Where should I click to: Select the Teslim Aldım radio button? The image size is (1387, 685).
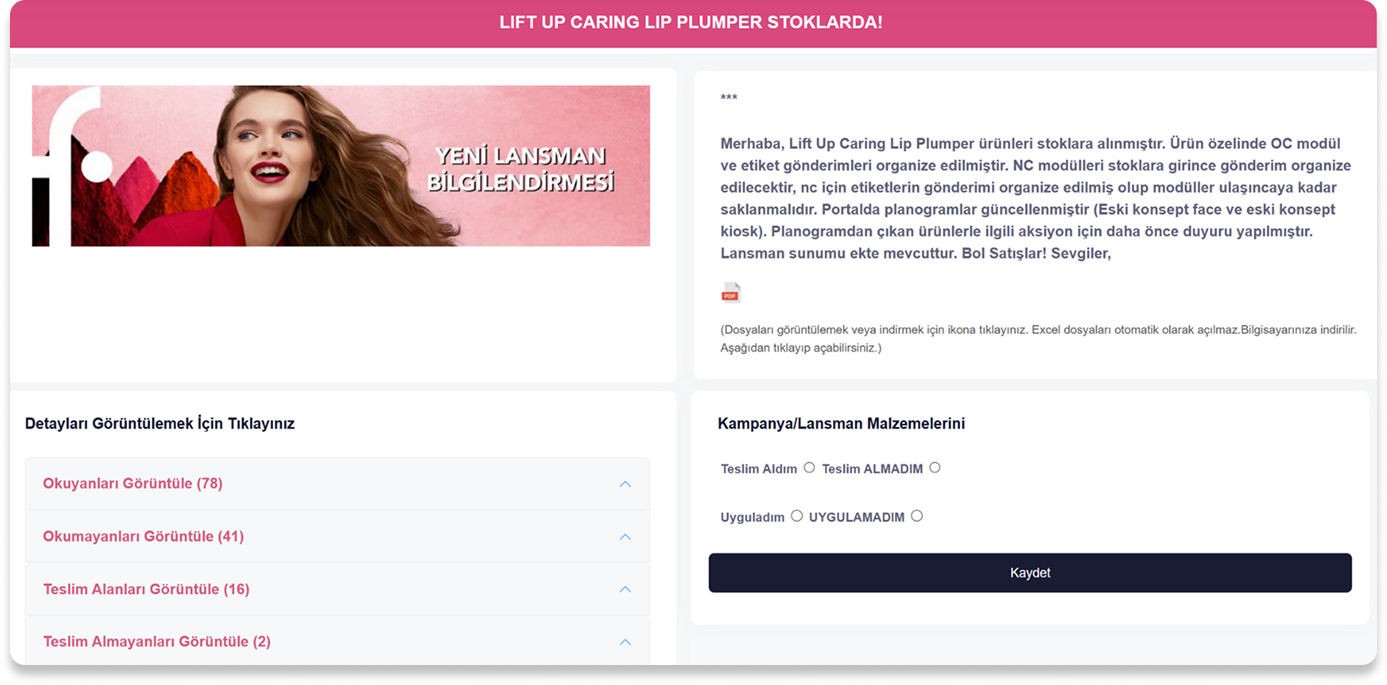pyautogui.click(x=809, y=467)
